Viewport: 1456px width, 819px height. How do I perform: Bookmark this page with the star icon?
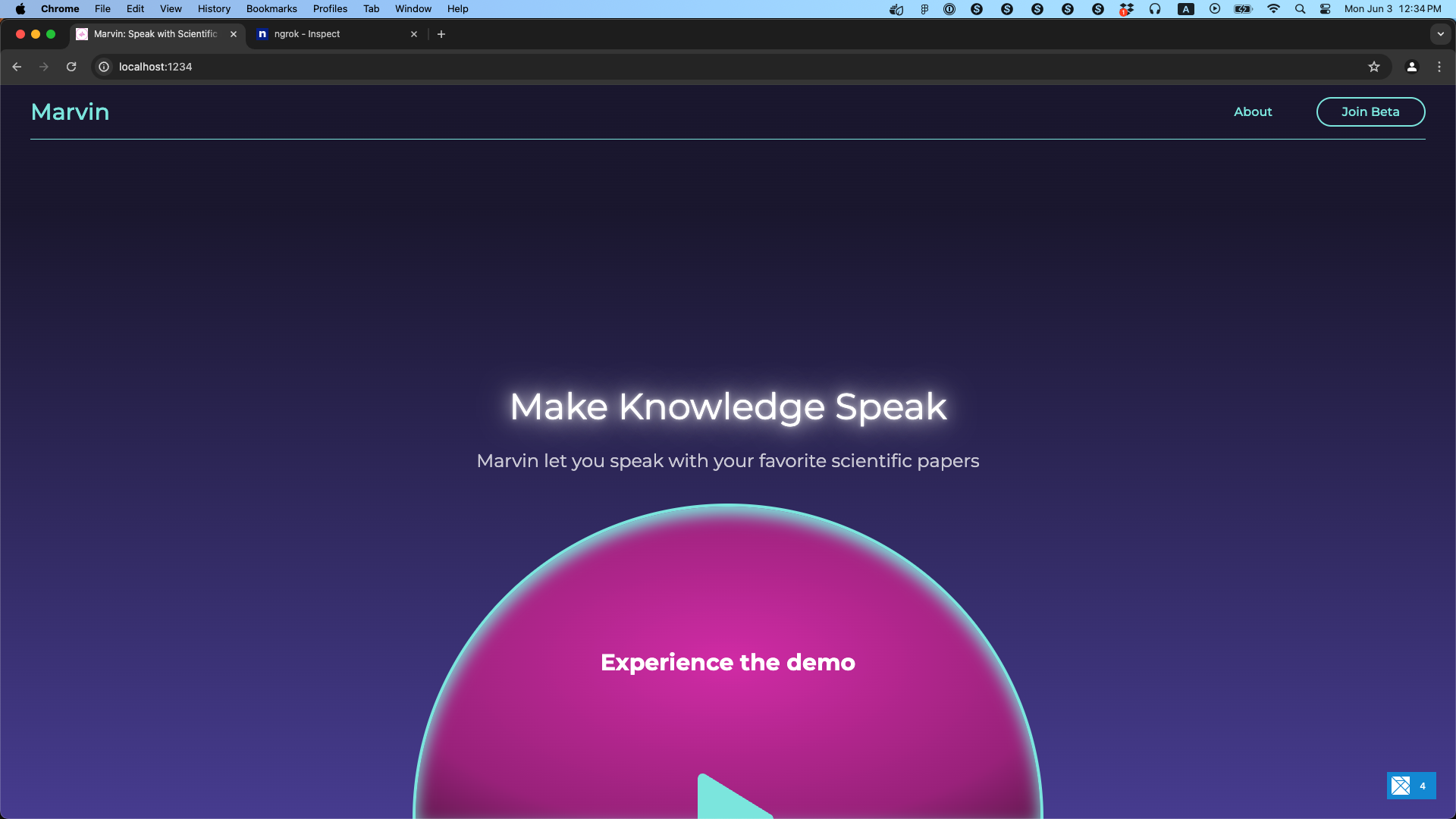coord(1373,67)
